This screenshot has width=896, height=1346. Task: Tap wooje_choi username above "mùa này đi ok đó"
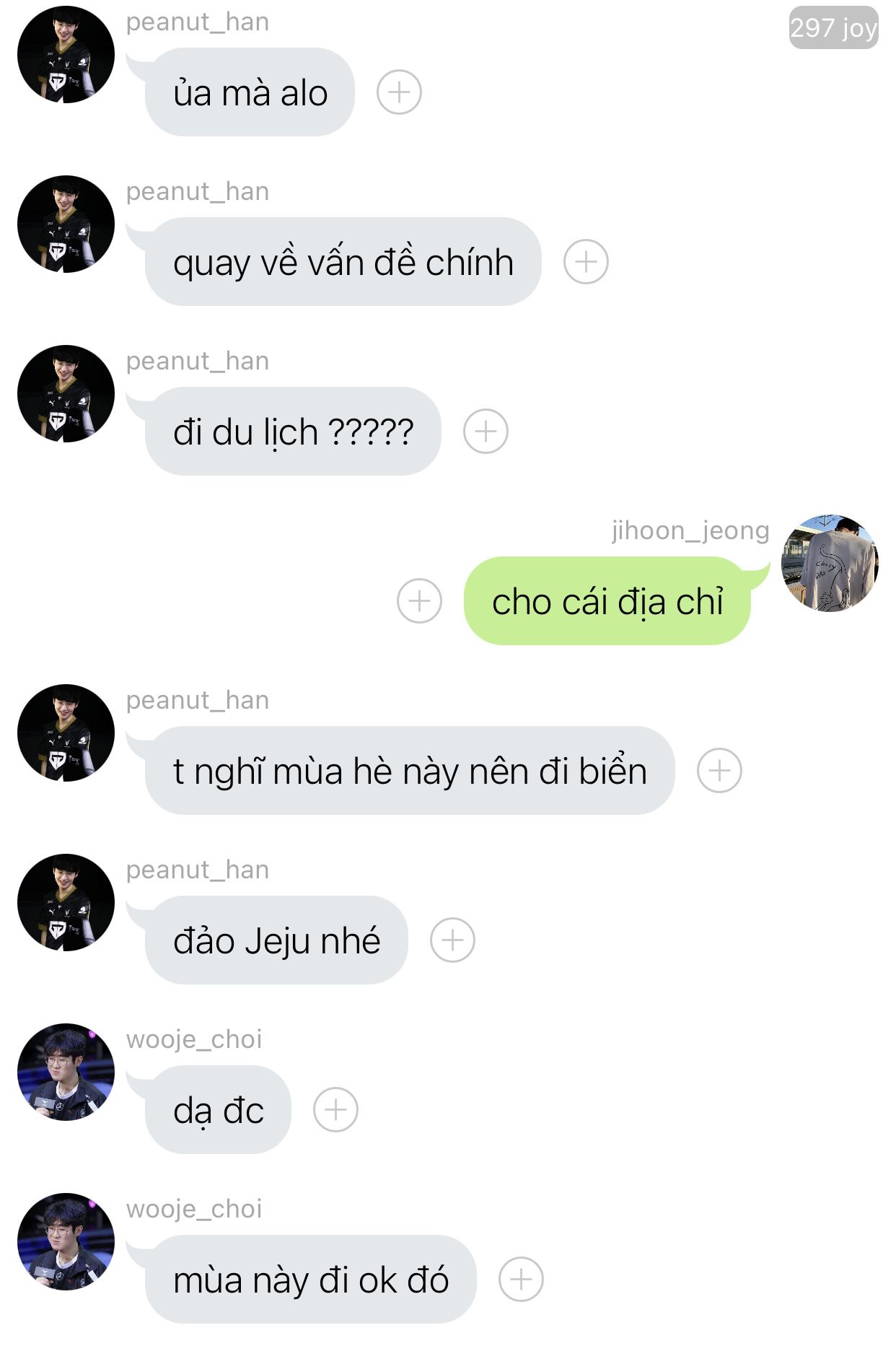[x=194, y=1209]
